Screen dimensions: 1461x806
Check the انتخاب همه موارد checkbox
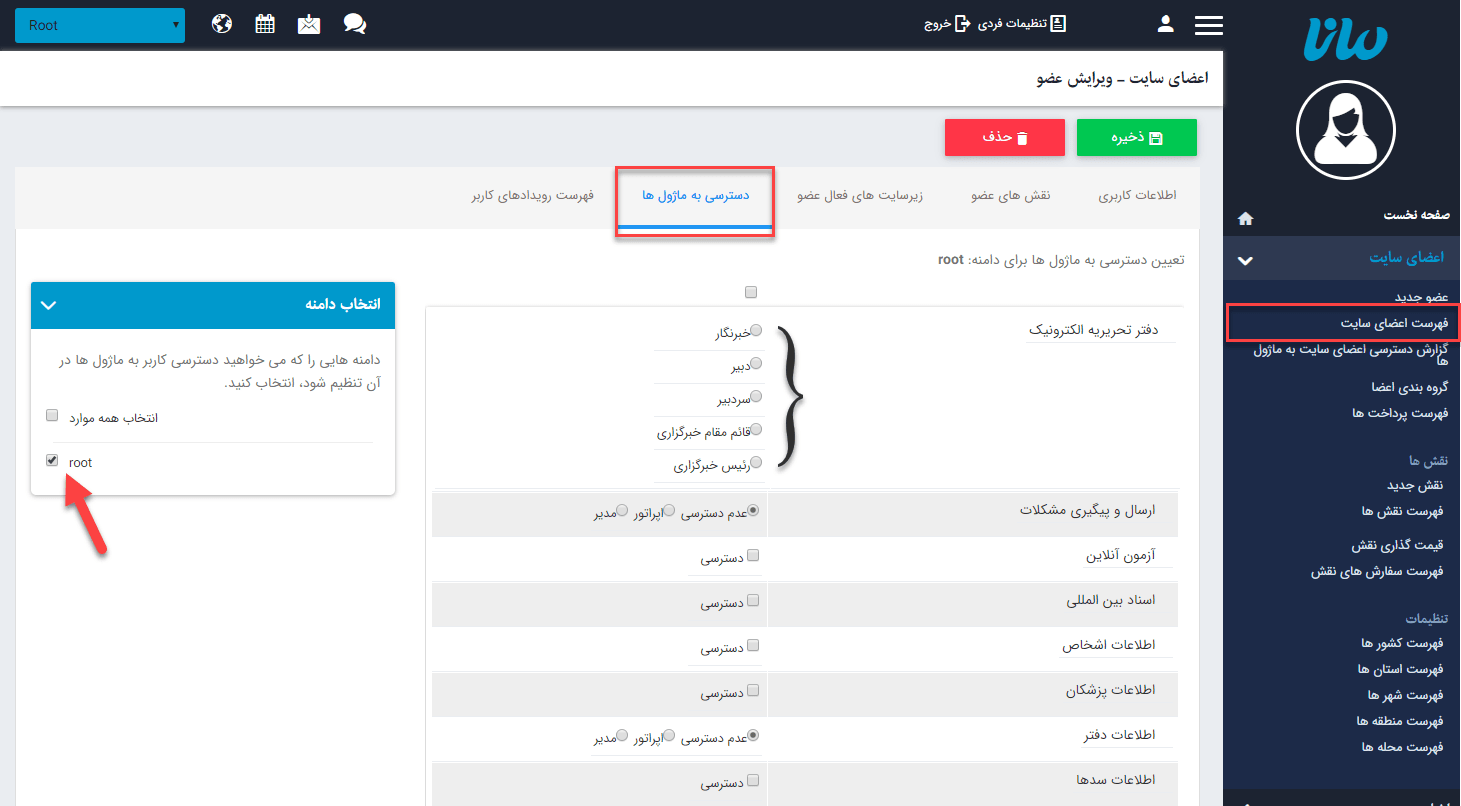tap(51, 414)
